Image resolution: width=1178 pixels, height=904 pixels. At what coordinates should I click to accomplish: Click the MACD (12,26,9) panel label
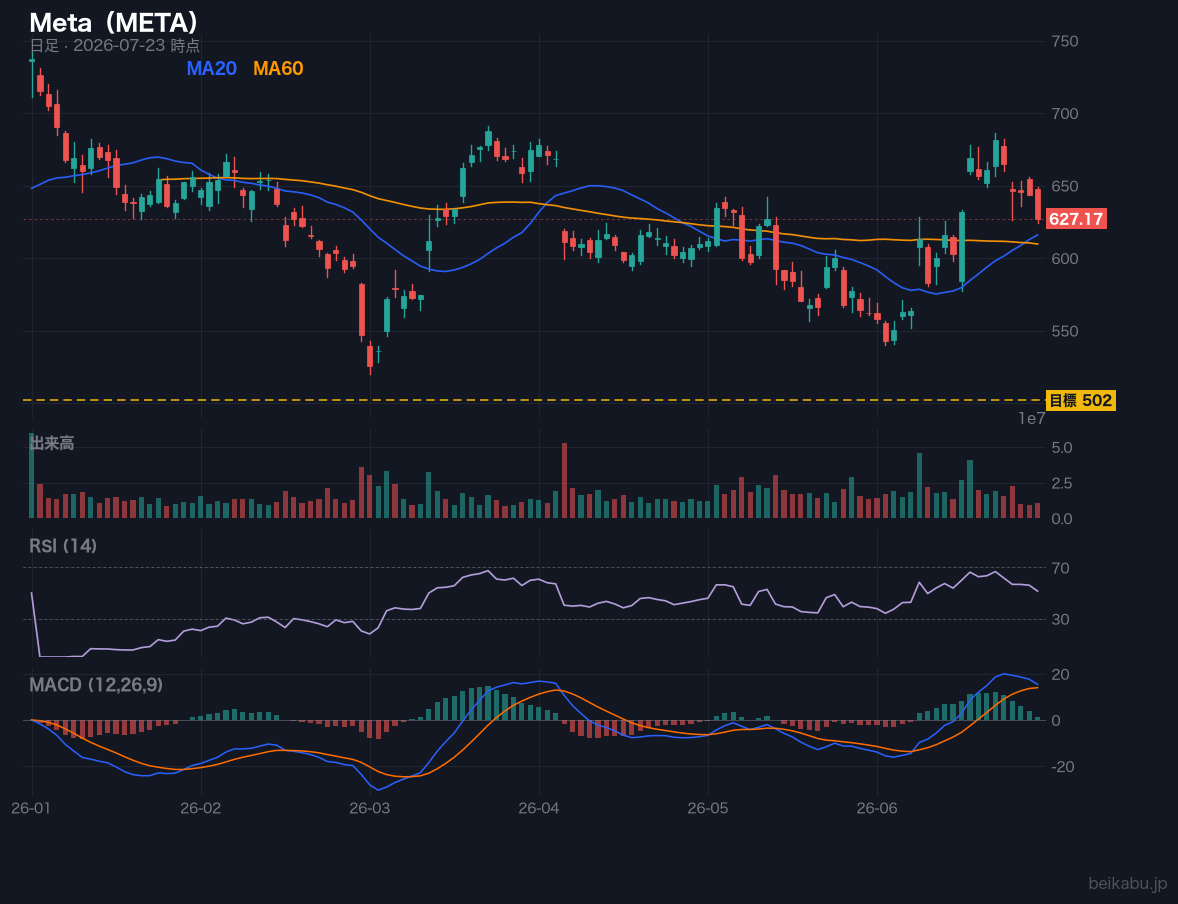tap(96, 685)
